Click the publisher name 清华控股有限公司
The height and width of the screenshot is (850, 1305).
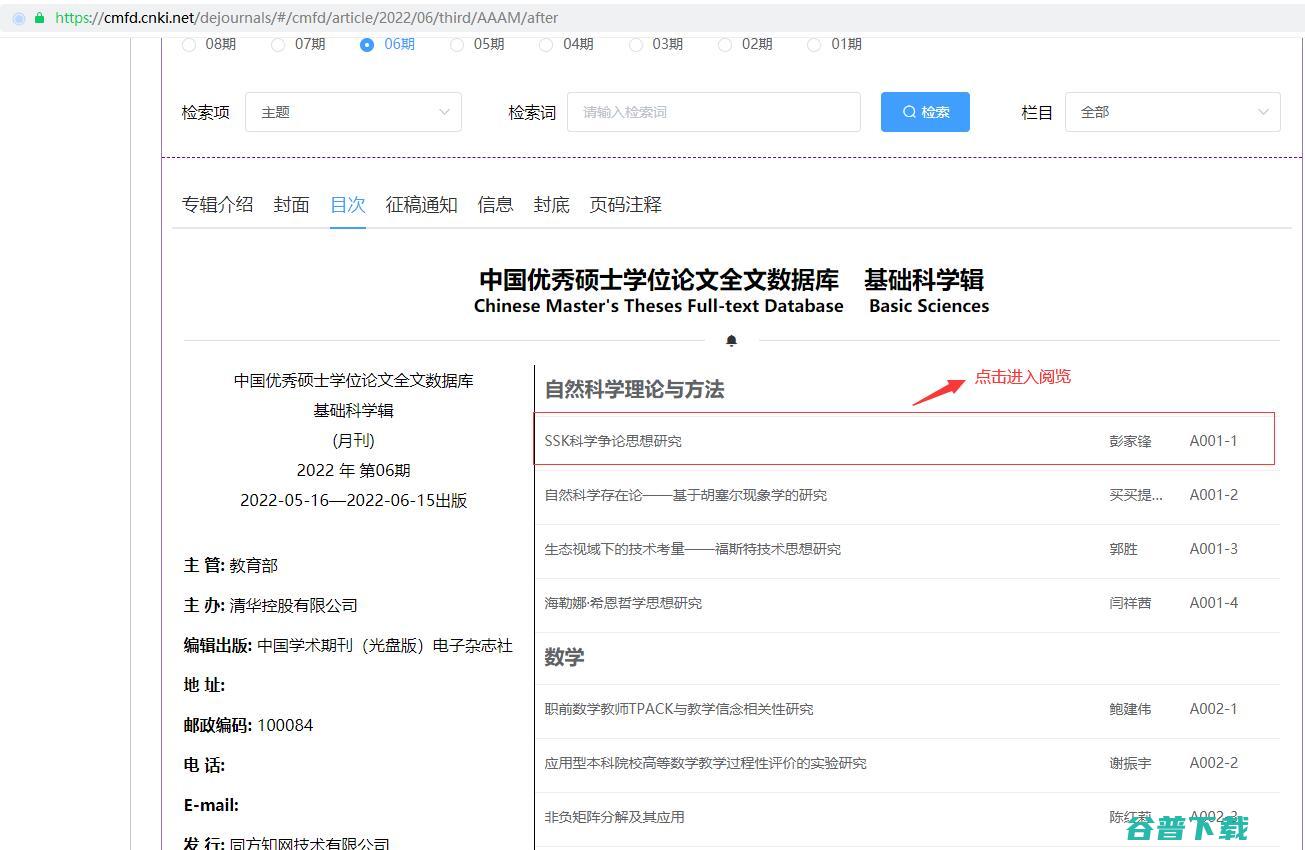(293, 605)
